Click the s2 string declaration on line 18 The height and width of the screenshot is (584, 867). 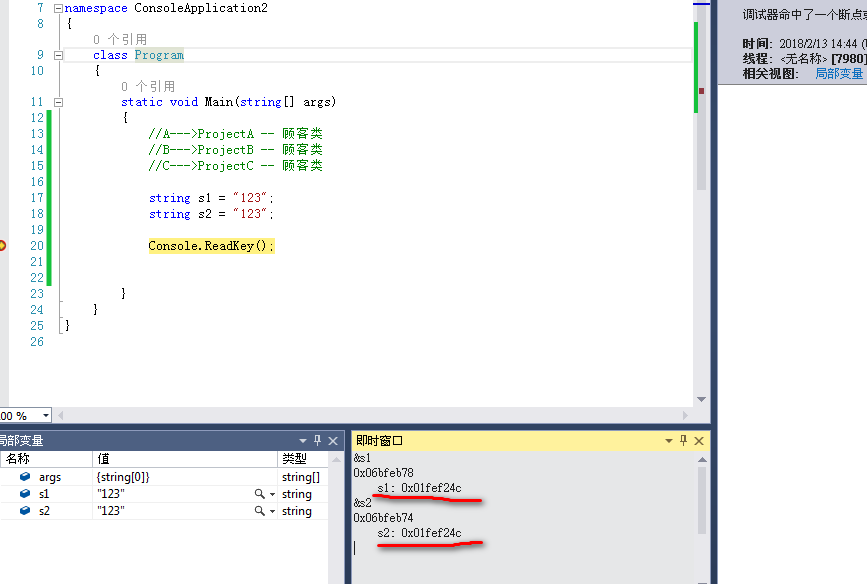211,214
